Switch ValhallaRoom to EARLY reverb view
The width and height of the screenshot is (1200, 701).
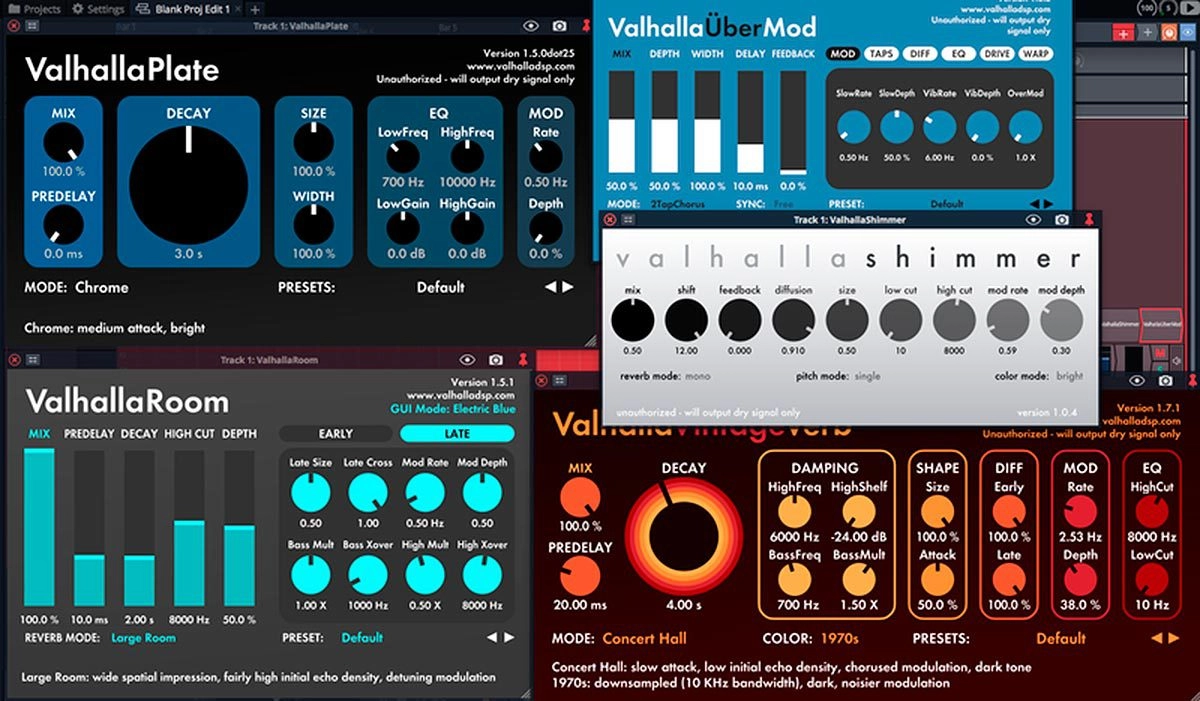[x=335, y=433]
